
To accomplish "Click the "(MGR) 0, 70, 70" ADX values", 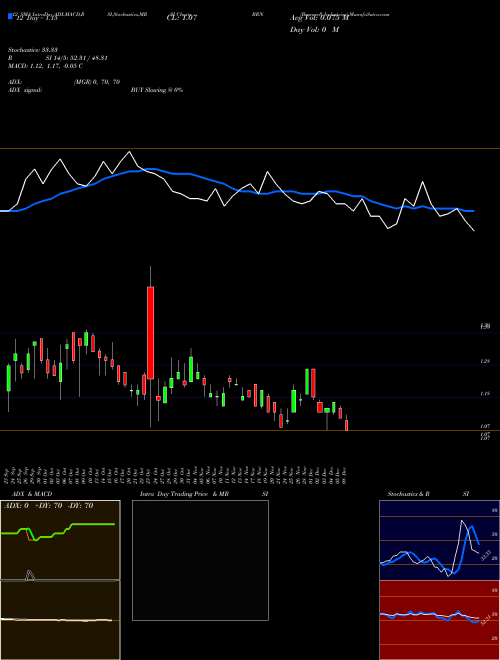I will 97,82.
